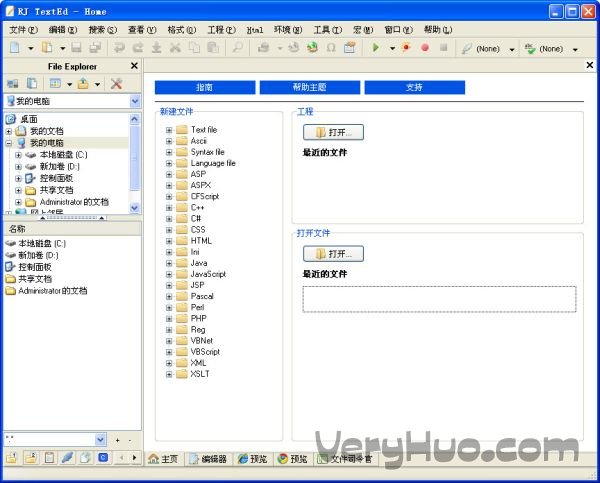Click the Omega special character icon

pyautogui.click(x=331, y=48)
